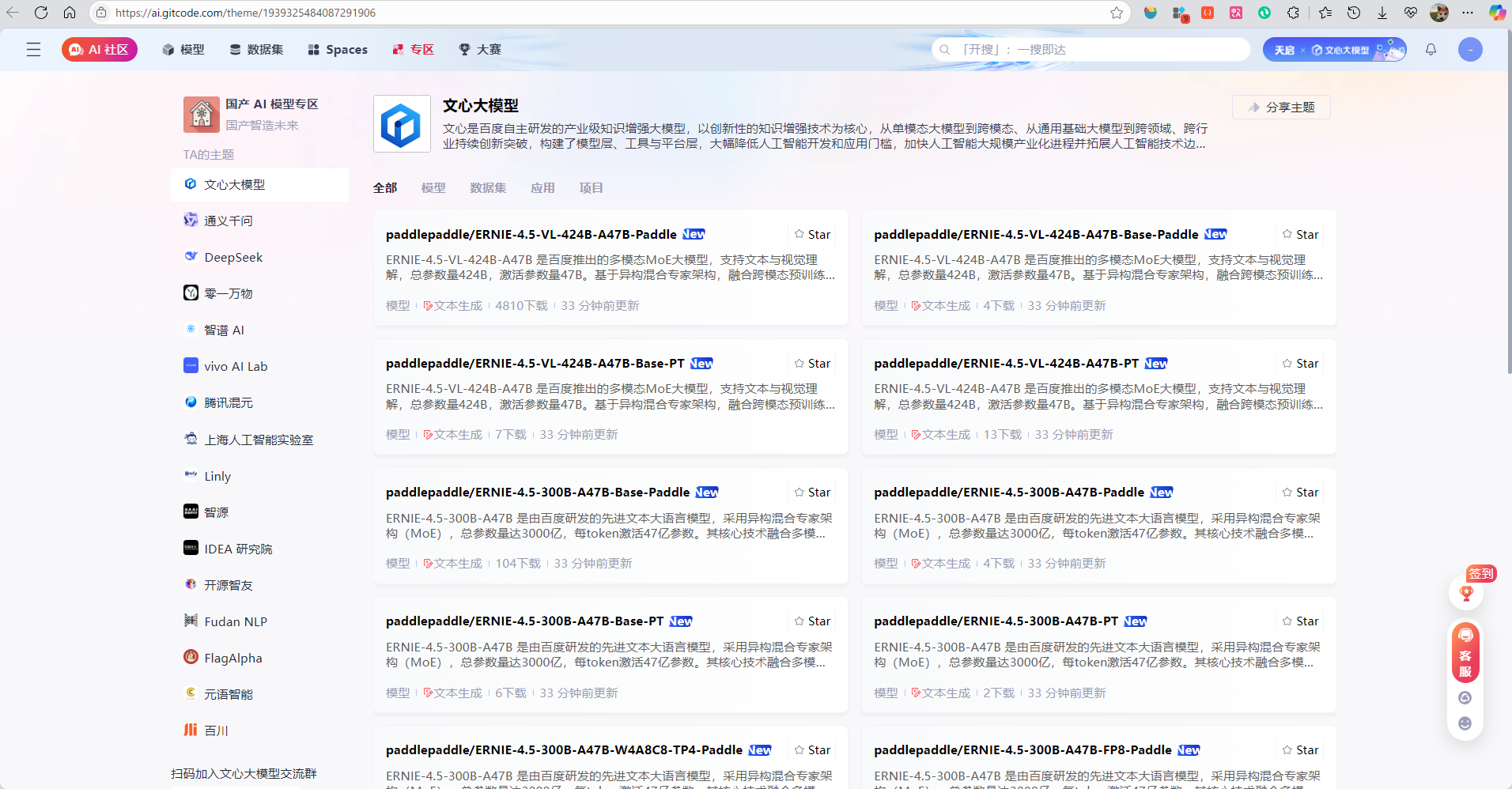Open the browser settings ellipsis menu
Screen dimensions: 1512x789
pyautogui.click(x=1468, y=13)
